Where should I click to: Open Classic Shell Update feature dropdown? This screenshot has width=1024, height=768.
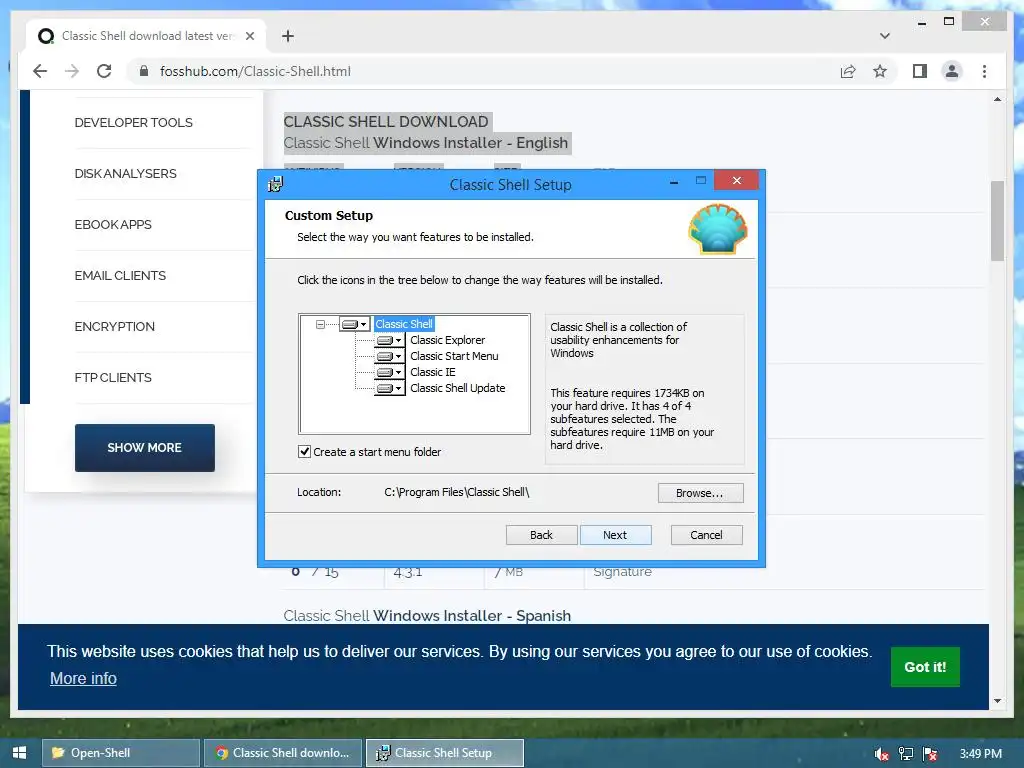click(390, 389)
